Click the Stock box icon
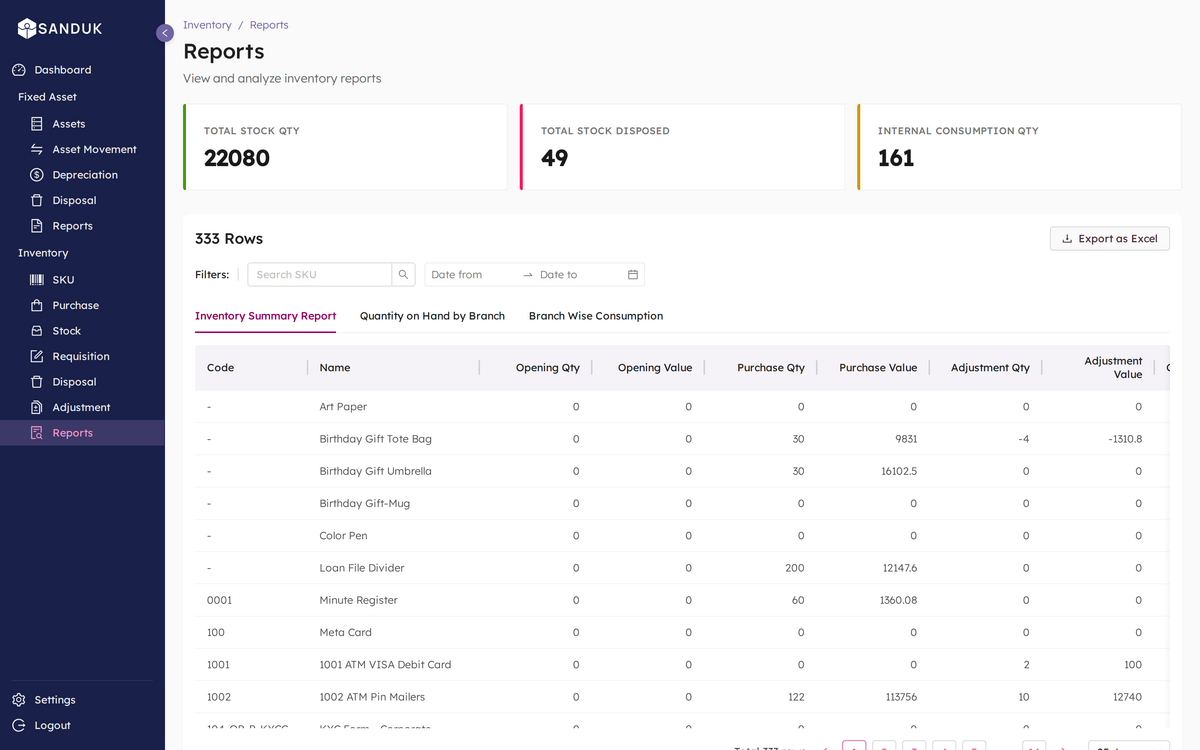Viewport: 1200px width, 750px height. pyautogui.click(x=37, y=331)
